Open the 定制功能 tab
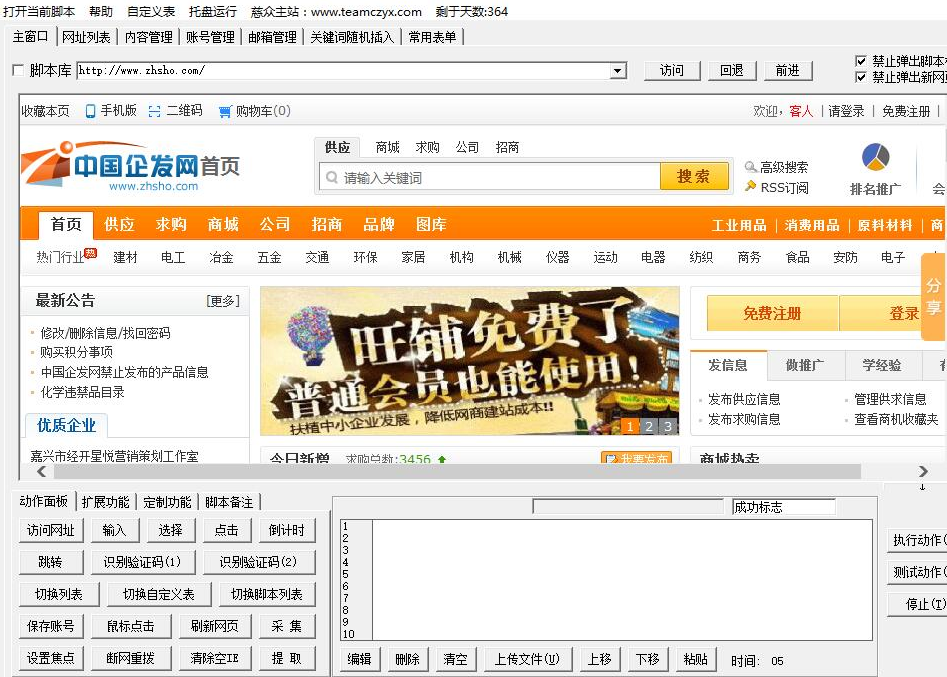This screenshot has height=677, width=947. [167, 502]
